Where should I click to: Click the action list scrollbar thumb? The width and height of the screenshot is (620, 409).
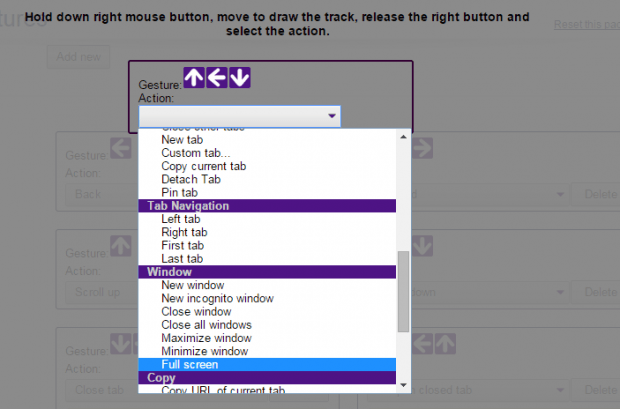(403, 292)
